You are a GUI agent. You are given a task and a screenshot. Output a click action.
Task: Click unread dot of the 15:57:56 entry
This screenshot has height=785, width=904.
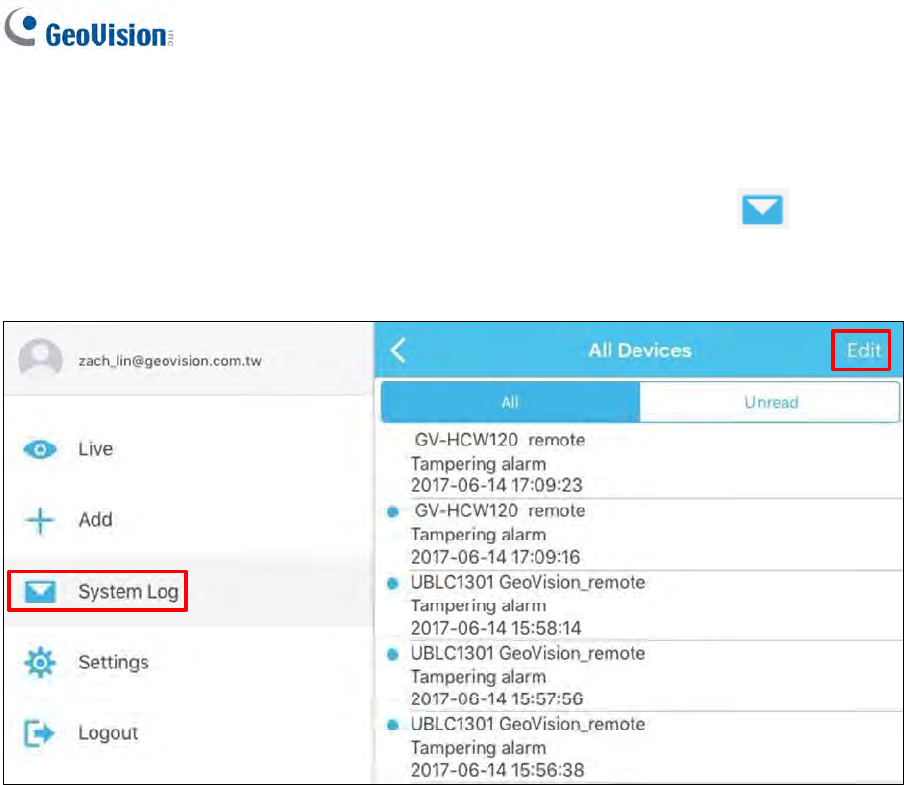(393, 654)
